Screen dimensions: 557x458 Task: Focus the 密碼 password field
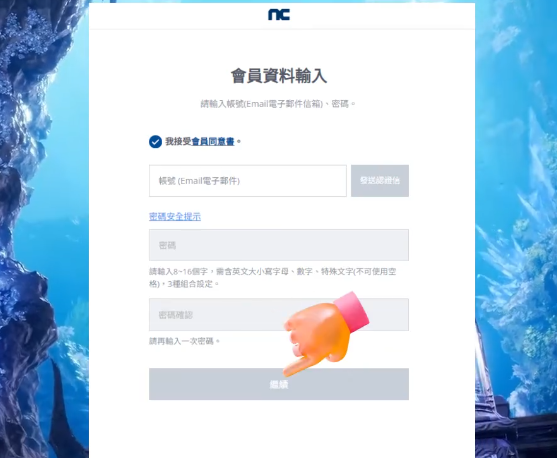tap(279, 245)
